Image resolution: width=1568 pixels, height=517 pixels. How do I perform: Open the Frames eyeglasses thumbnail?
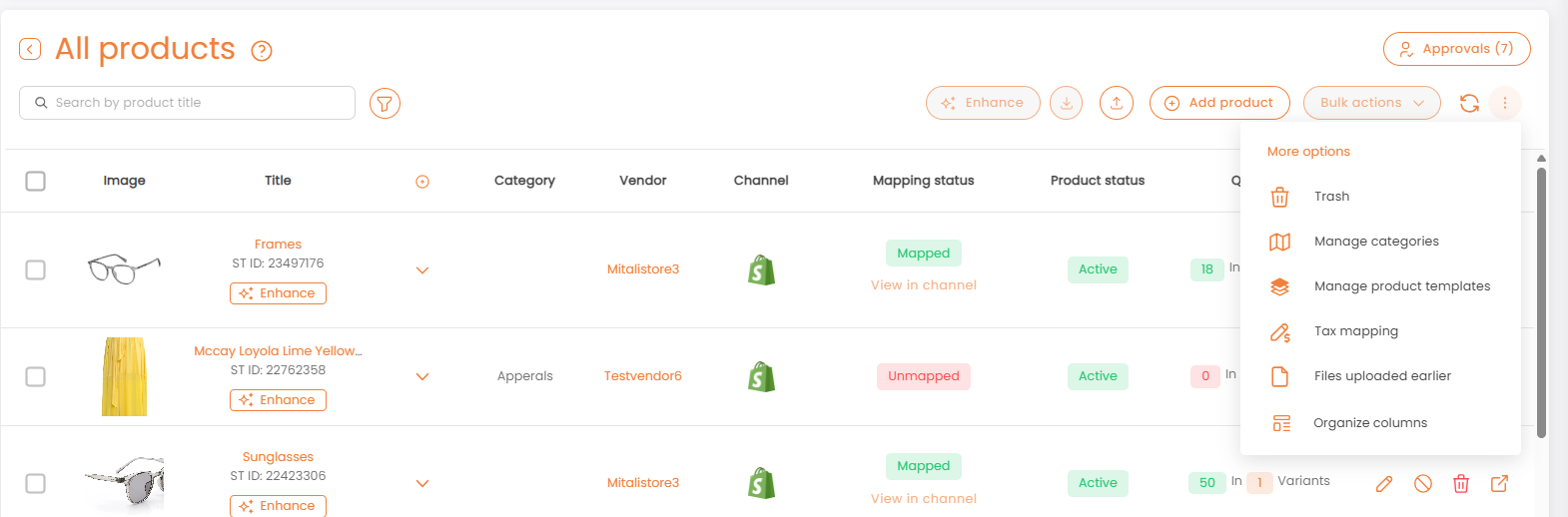[x=124, y=269]
